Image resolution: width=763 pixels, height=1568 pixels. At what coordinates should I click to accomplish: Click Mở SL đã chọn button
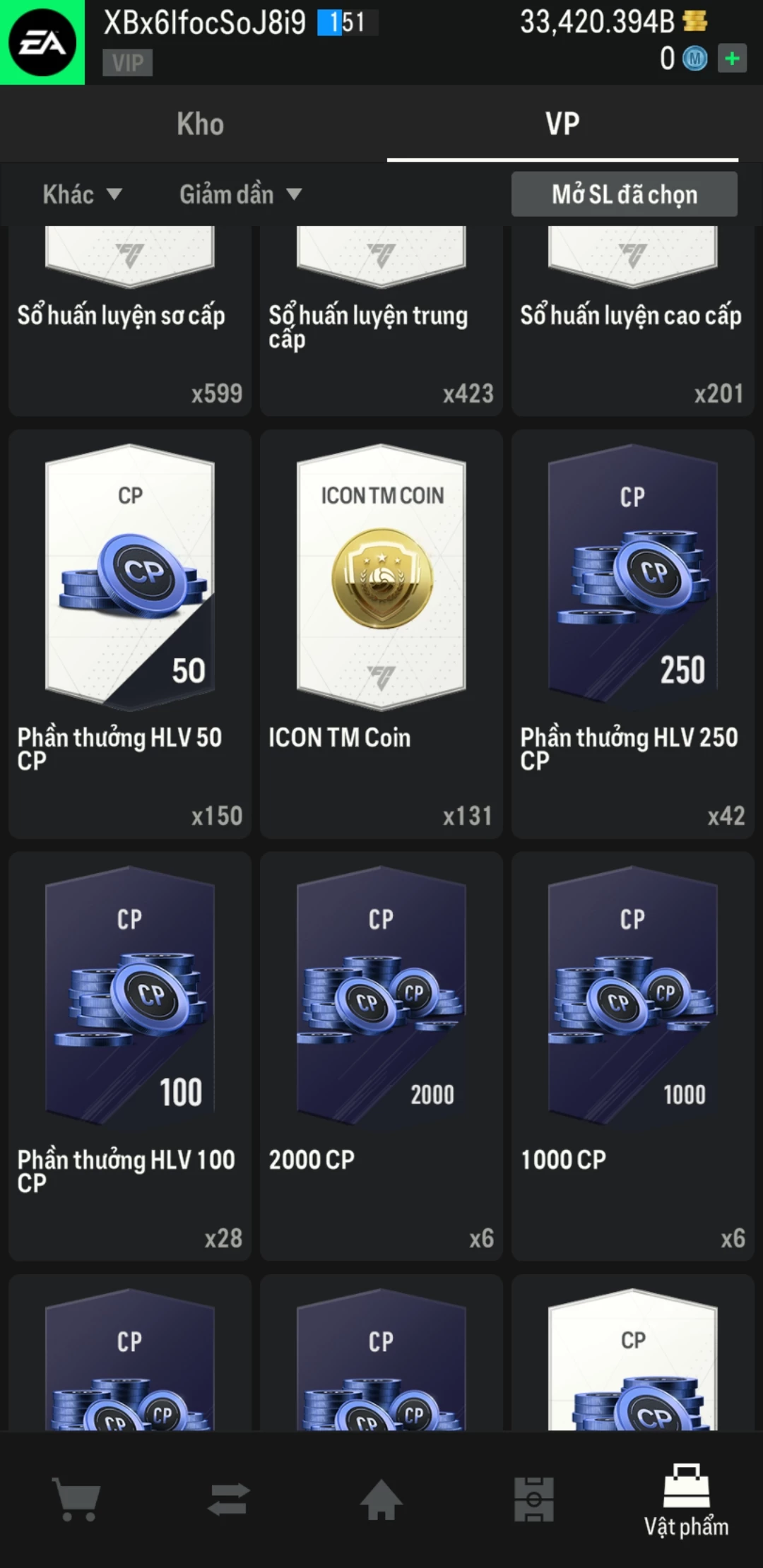point(625,194)
